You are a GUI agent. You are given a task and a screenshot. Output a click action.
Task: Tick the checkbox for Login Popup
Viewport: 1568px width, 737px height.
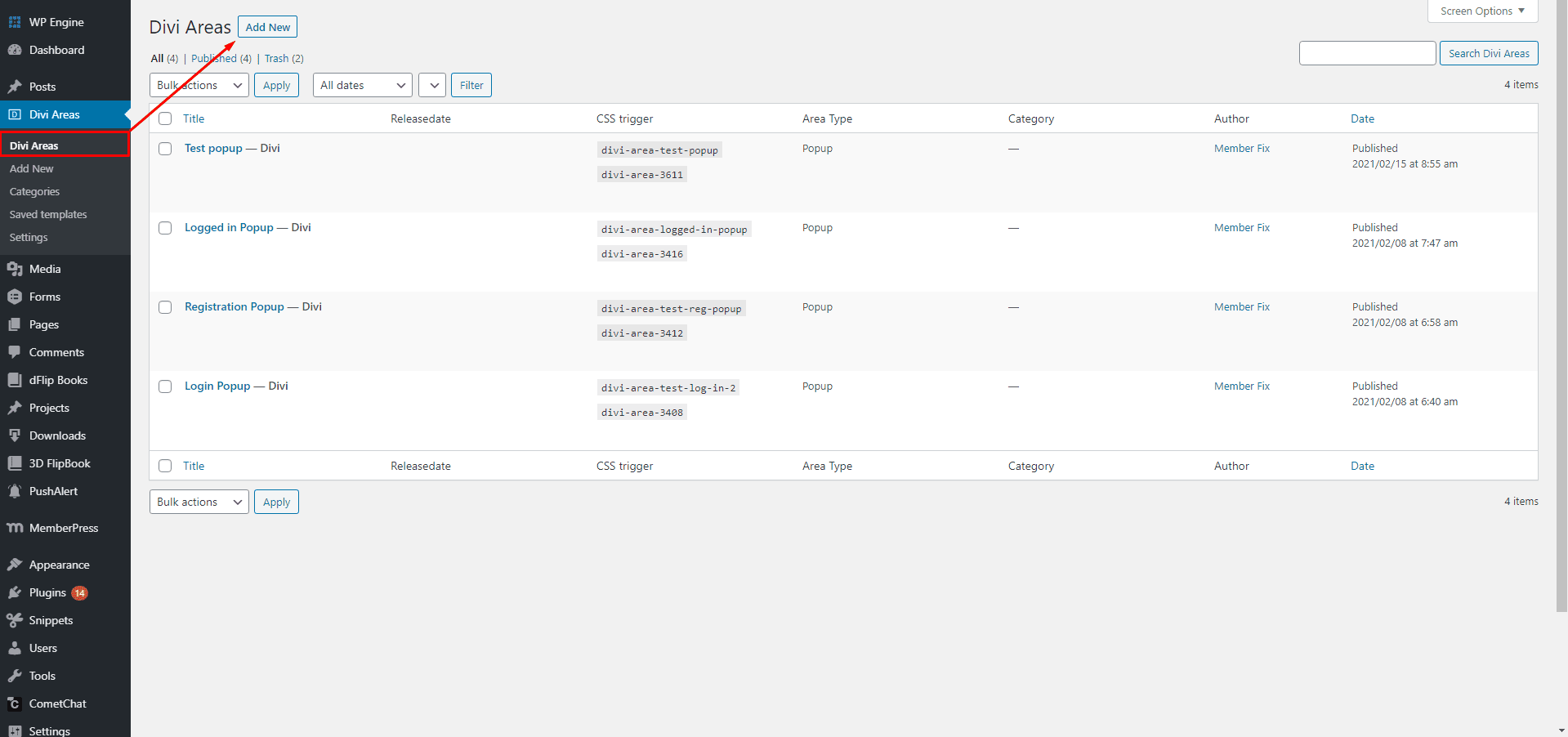165,386
